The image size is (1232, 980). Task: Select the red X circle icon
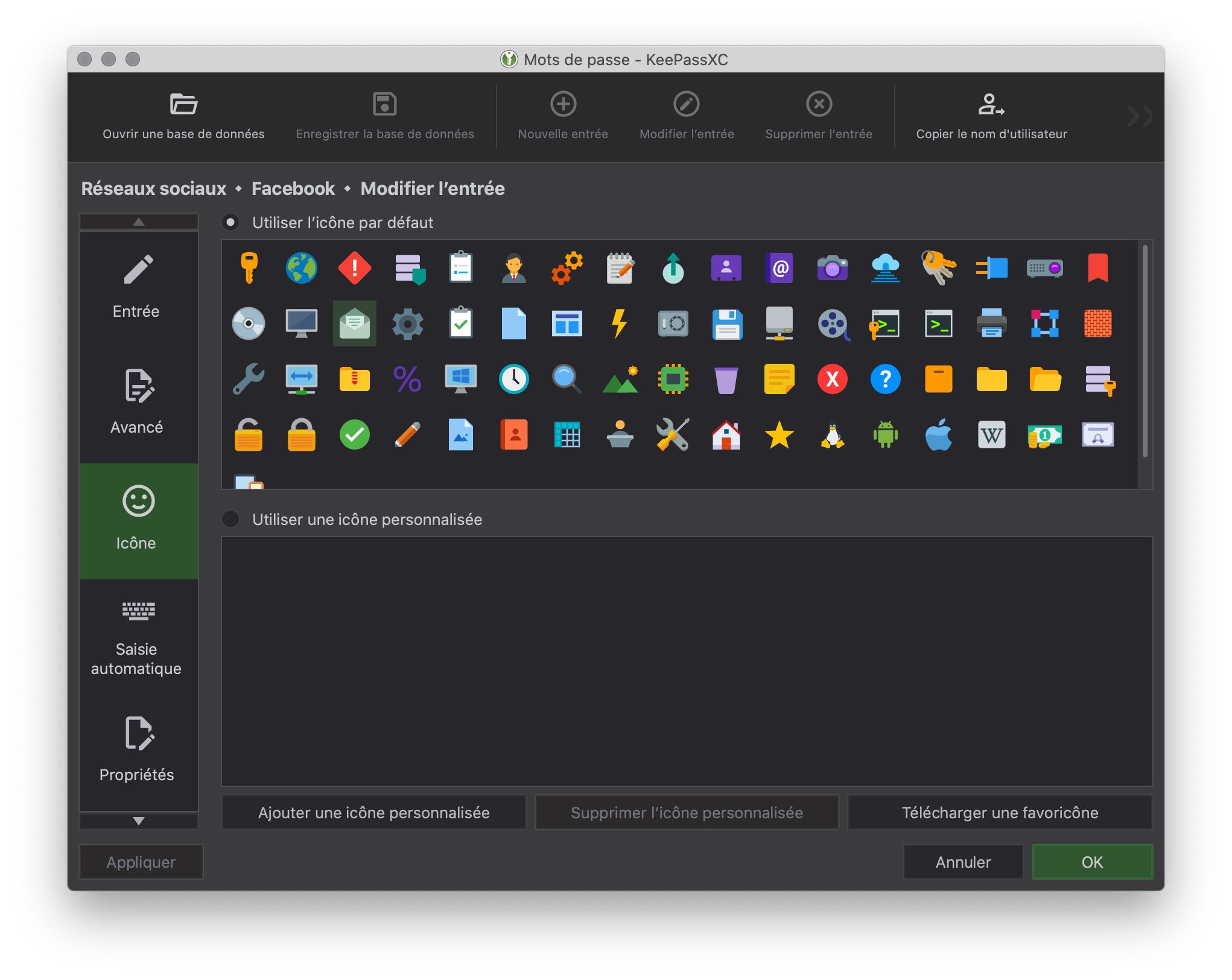pyautogui.click(x=833, y=379)
